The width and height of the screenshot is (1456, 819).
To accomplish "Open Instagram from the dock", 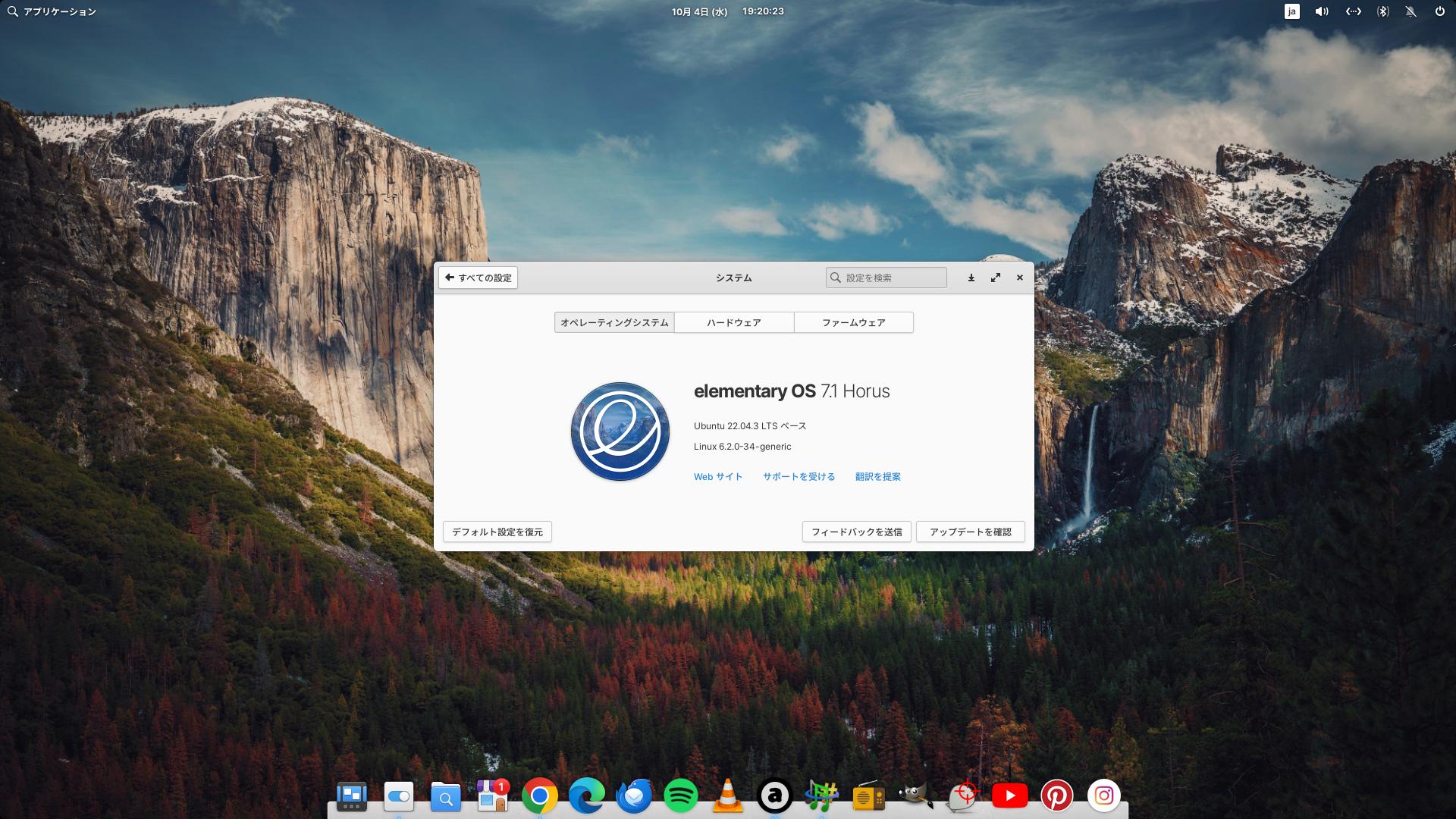I will click(x=1104, y=795).
